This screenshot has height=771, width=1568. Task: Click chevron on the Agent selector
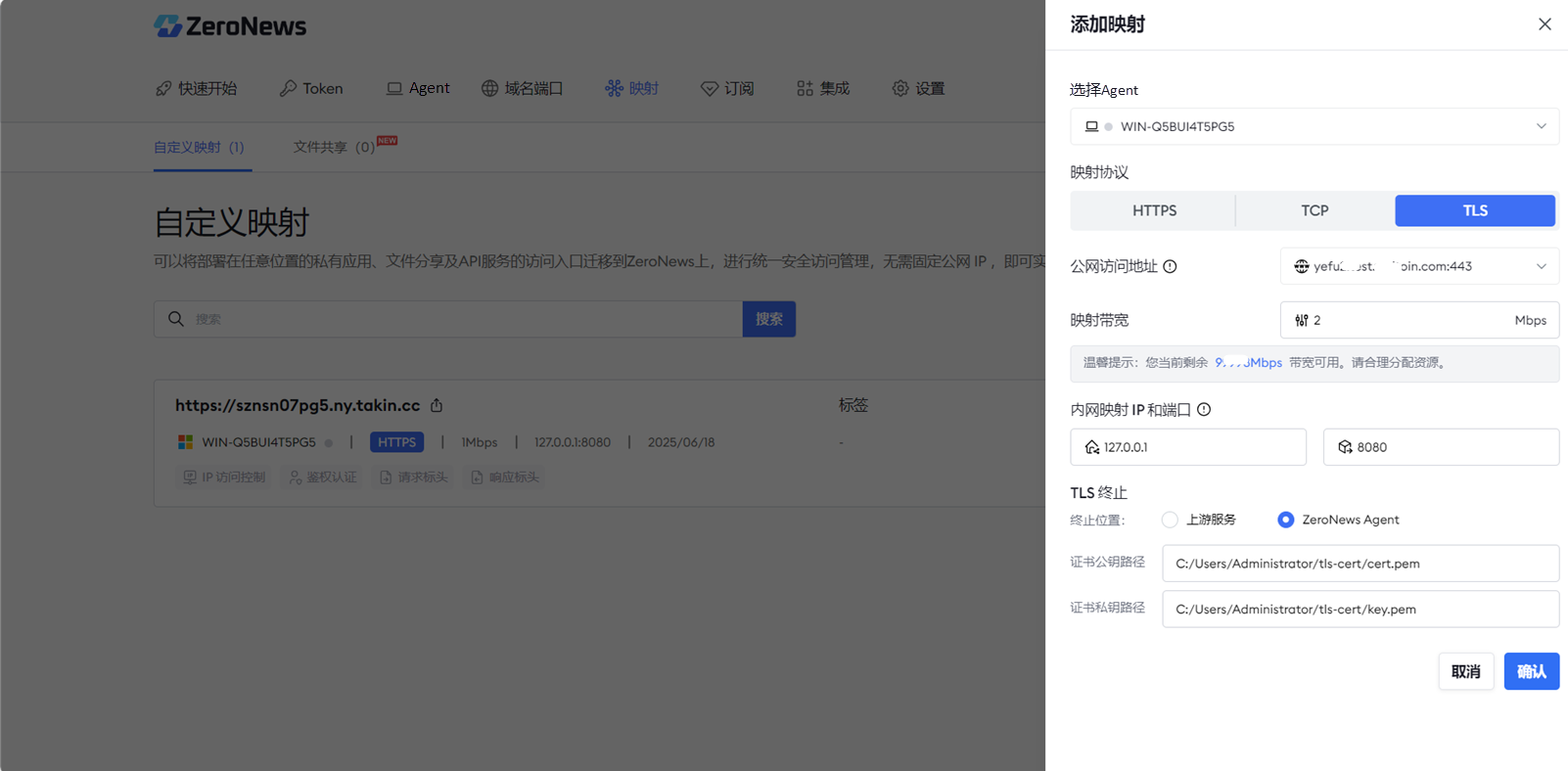(1542, 126)
